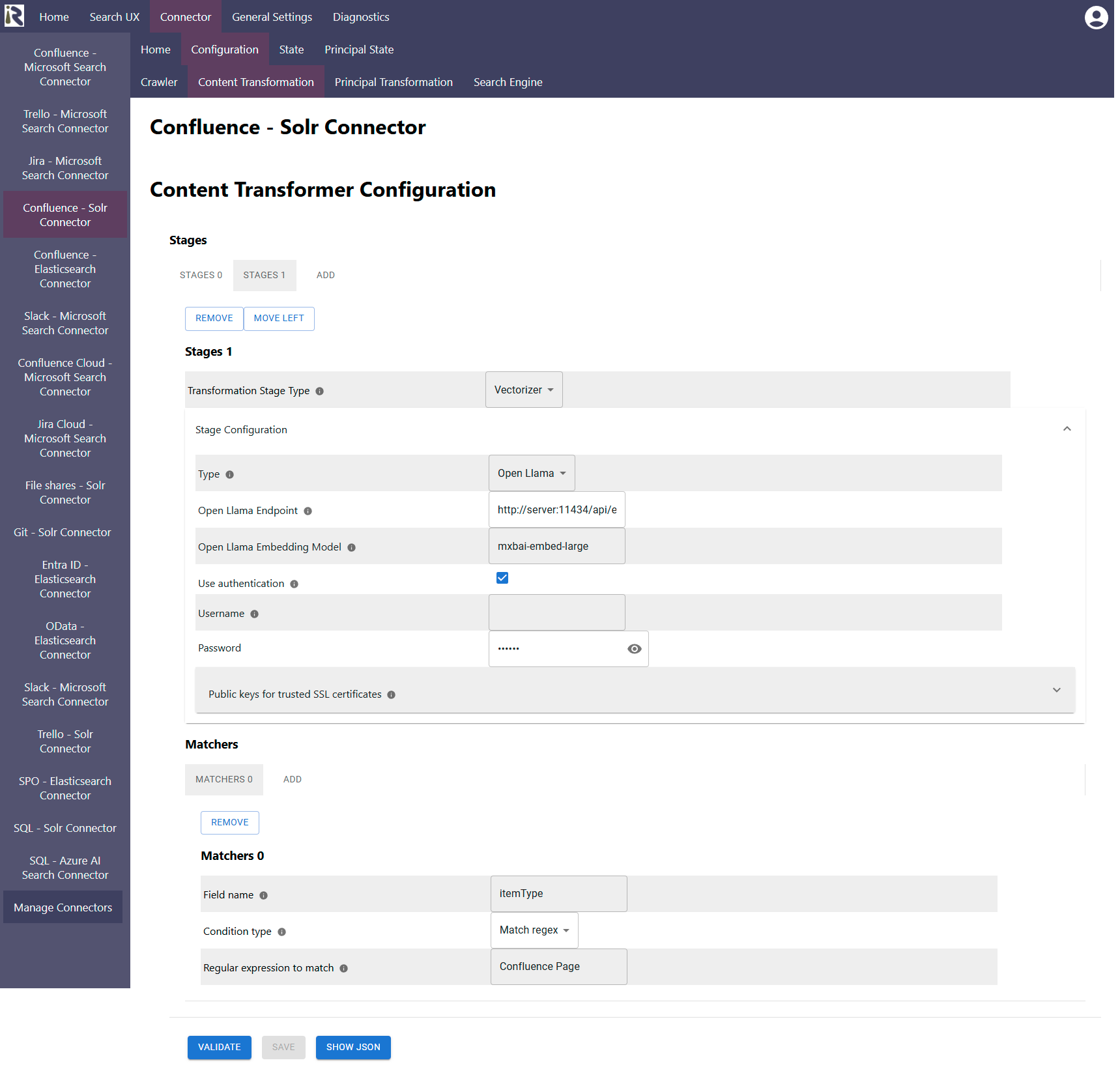
Task: Show info icon for Condition type
Action: [282, 932]
